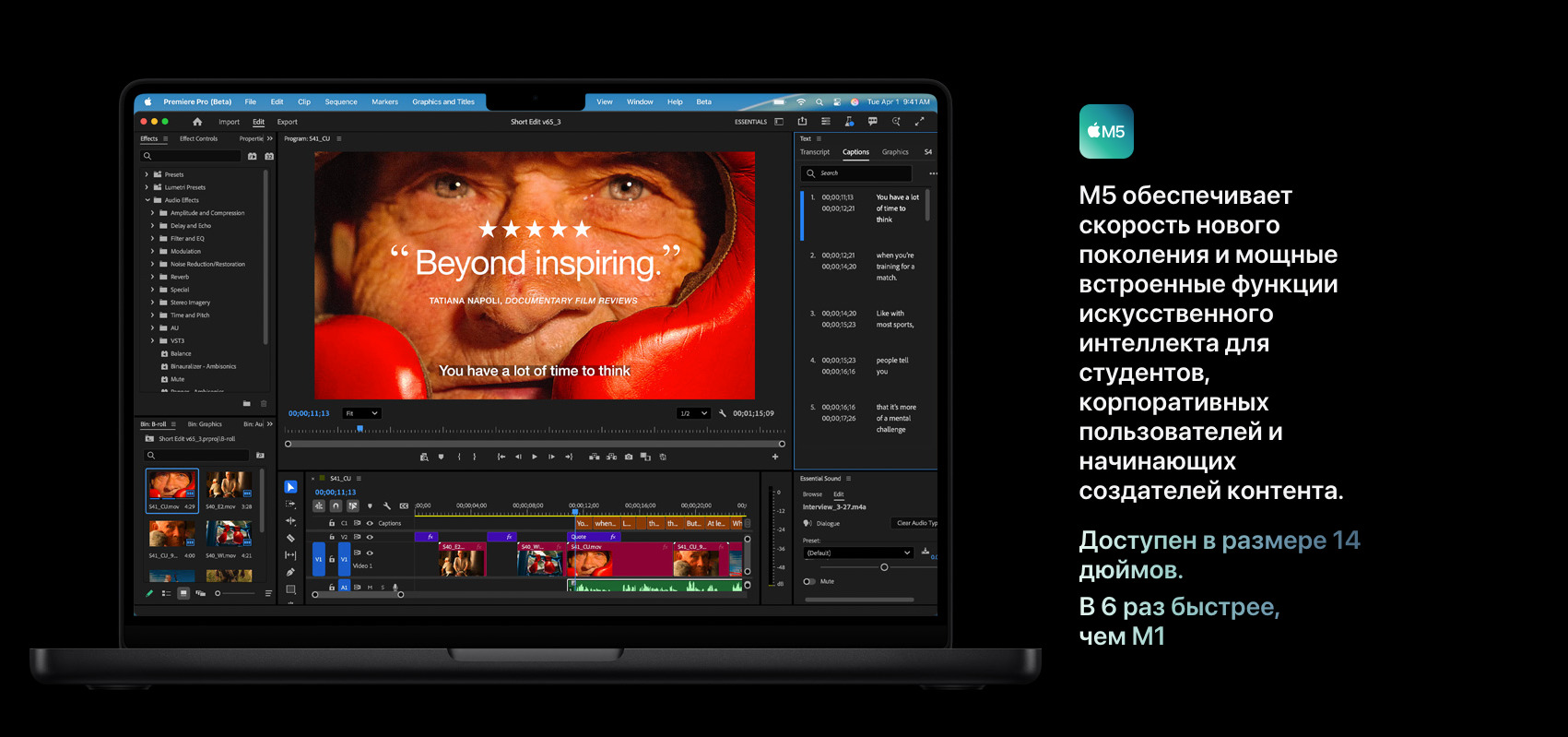Click the Export Frame camera icon
Viewport: 1568px width, 737px height.
[x=629, y=457]
